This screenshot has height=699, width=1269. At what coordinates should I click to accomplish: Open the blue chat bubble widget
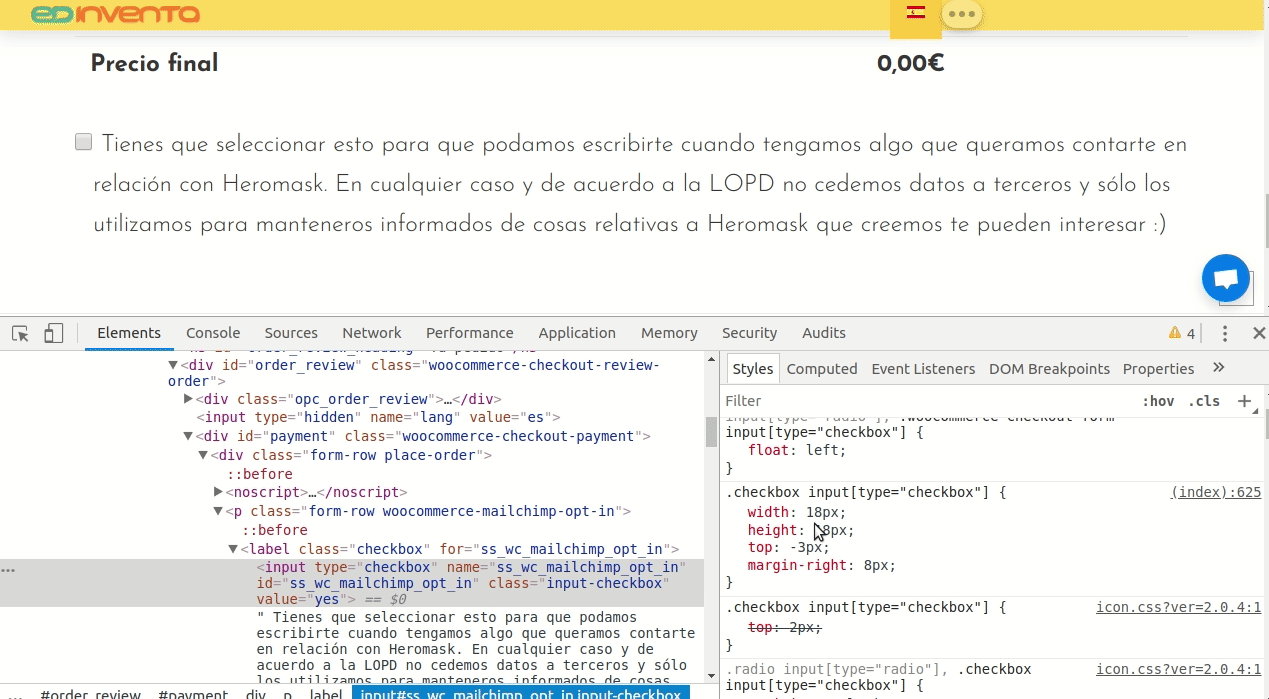(x=1226, y=279)
